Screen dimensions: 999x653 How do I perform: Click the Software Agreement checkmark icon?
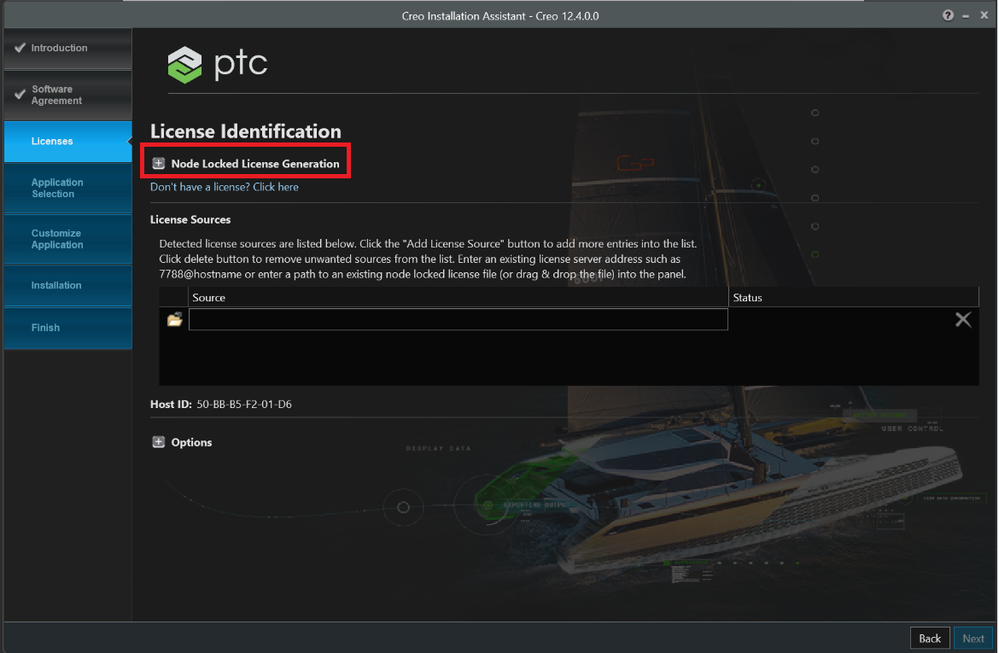(x=20, y=94)
